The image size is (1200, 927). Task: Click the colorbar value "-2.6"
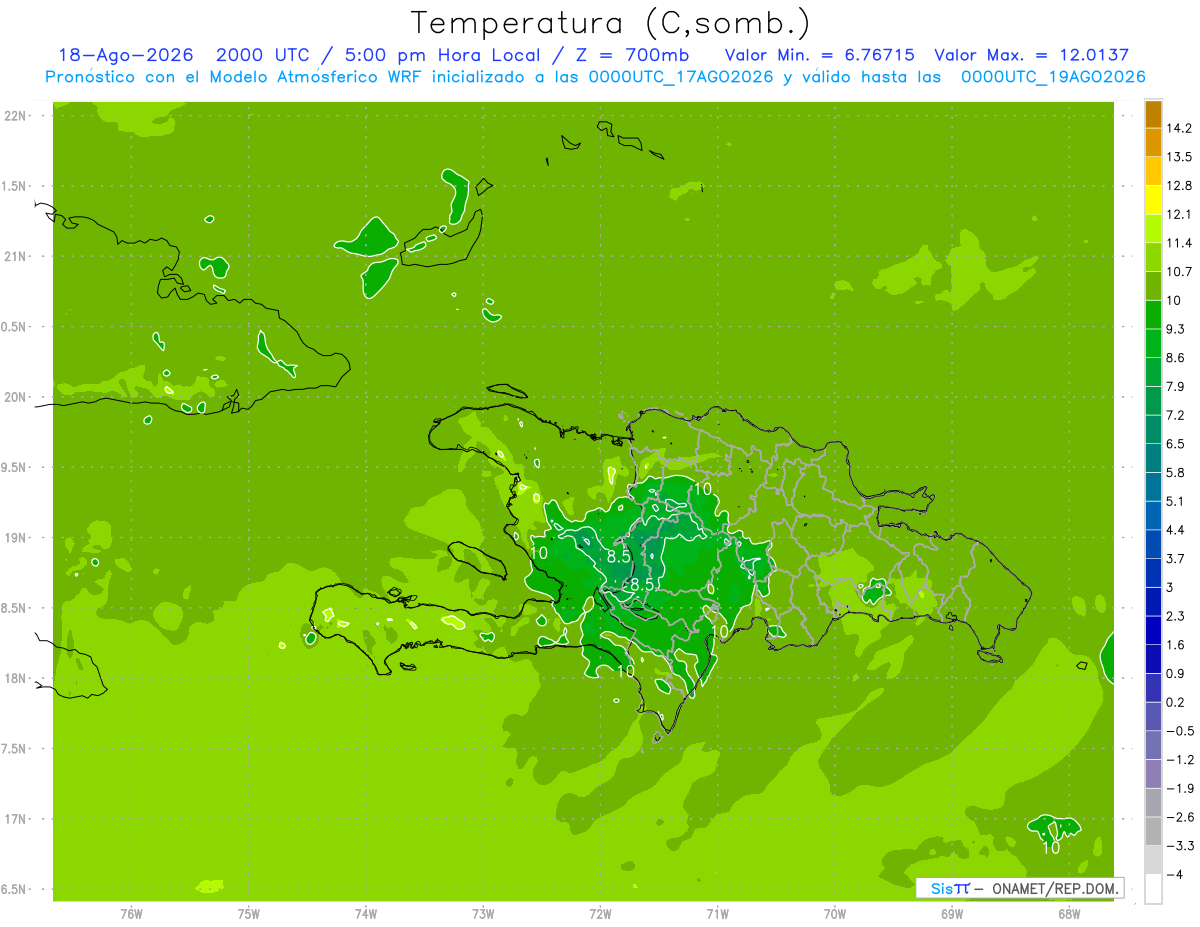1180,817
